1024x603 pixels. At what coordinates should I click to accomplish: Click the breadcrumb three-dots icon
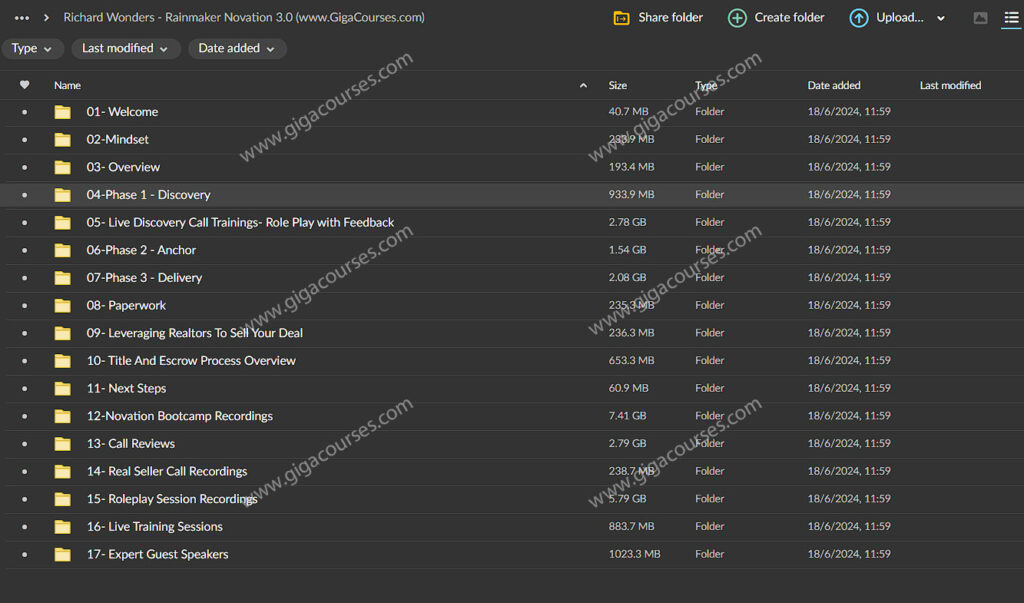pos(21,18)
